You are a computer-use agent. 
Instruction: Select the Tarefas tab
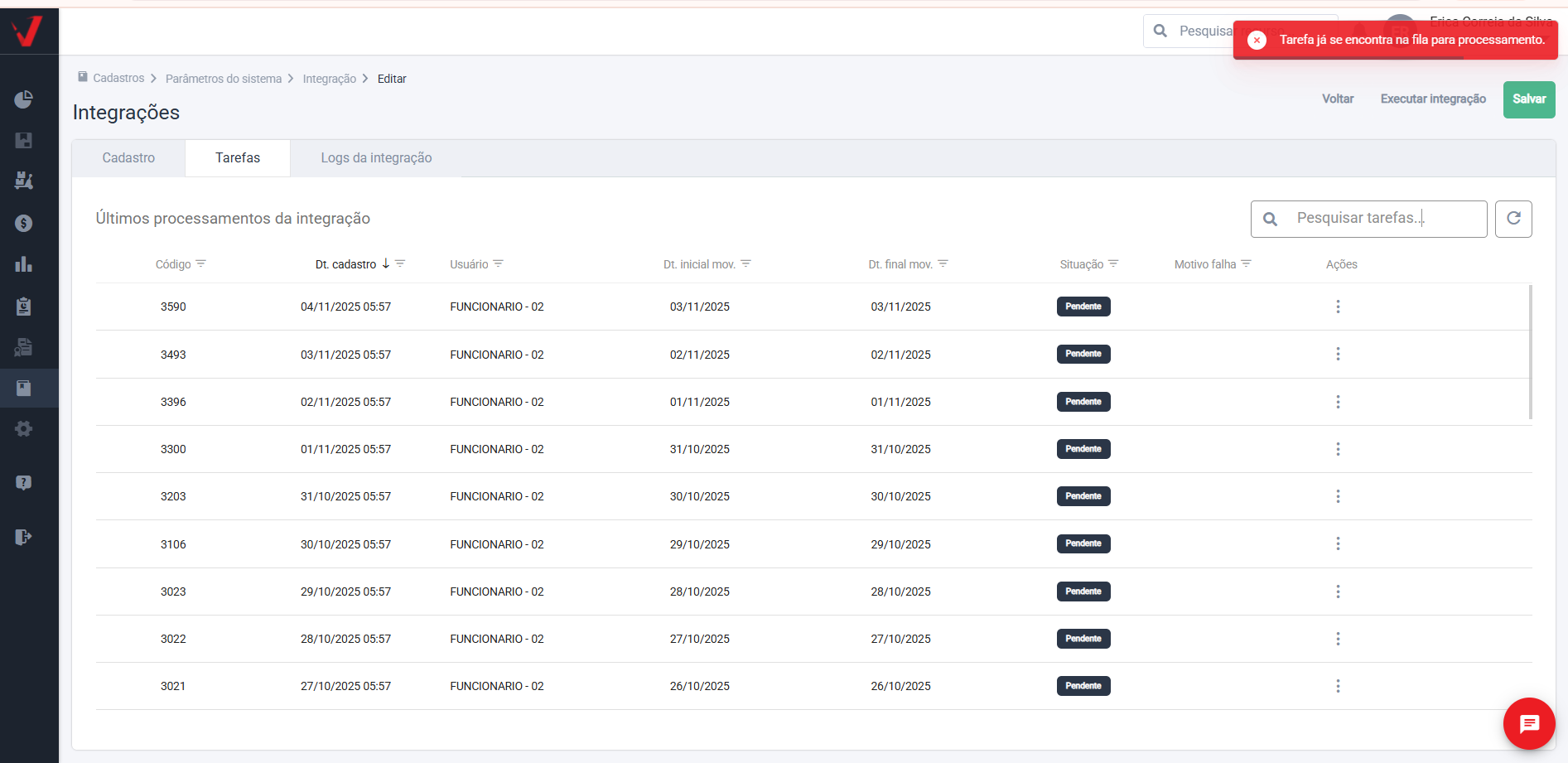click(238, 158)
